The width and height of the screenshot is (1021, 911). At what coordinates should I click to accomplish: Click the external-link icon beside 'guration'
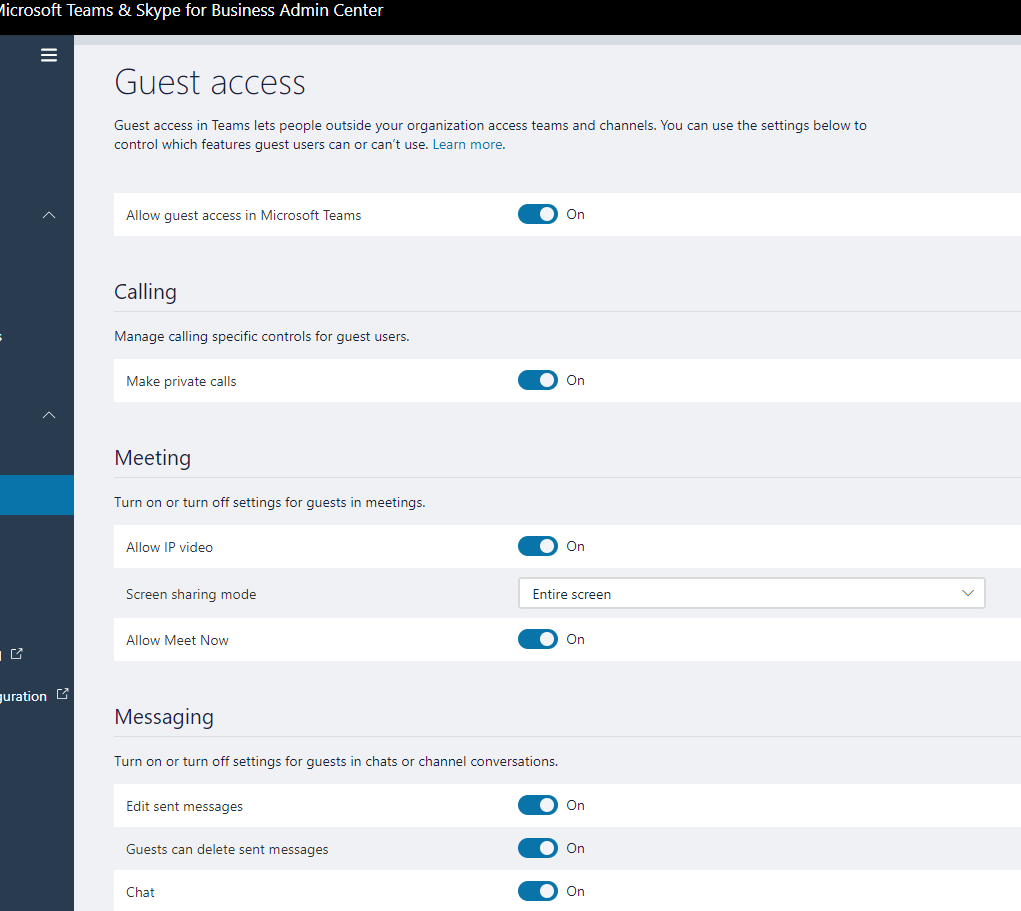click(63, 694)
